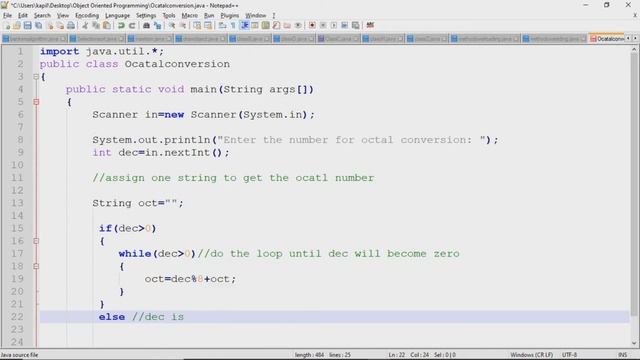Click line 13 'String oct="";' text
The height and width of the screenshot is (360, 640).
point(138,203)
